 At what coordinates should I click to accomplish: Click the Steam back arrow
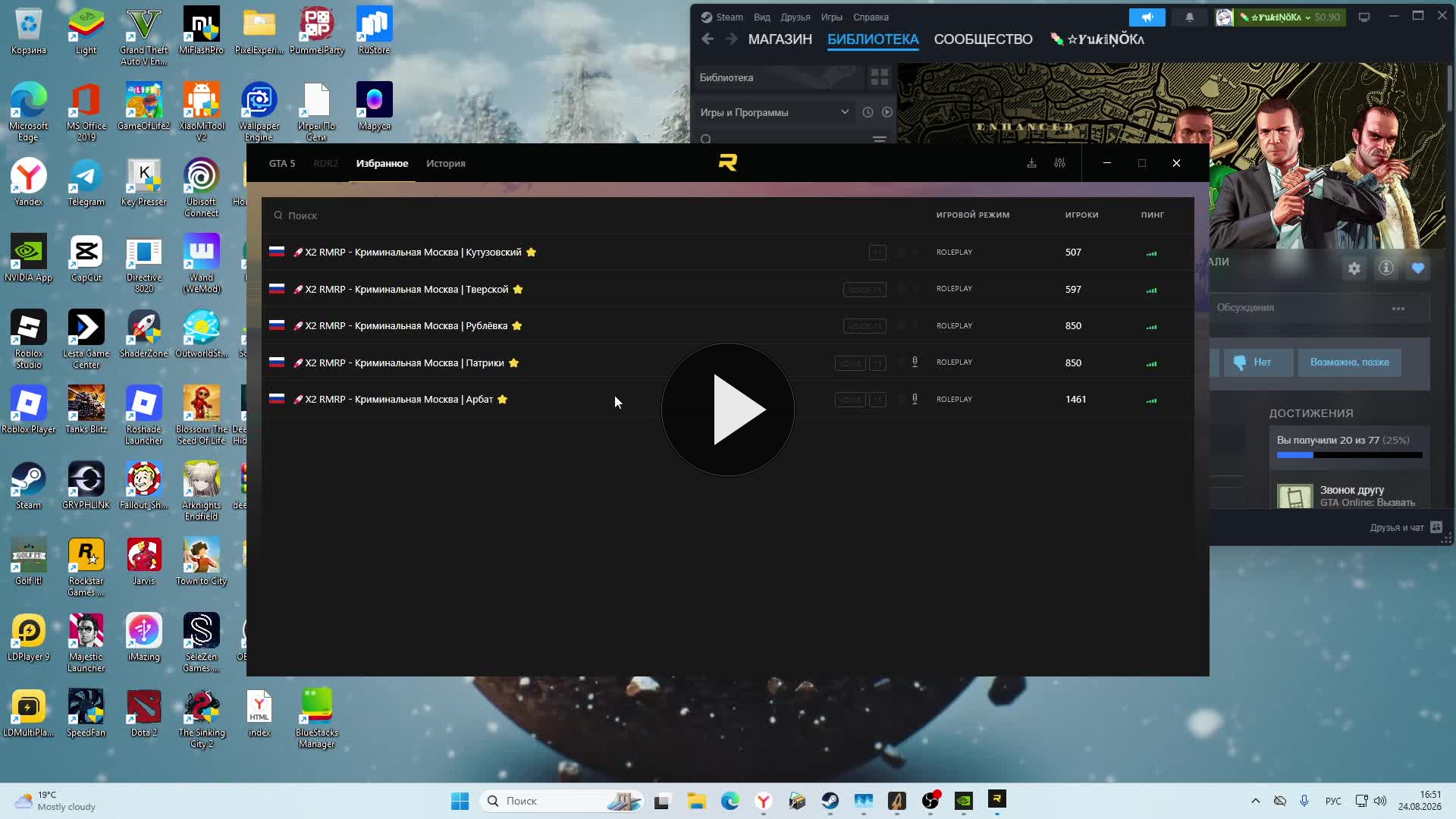708,39
